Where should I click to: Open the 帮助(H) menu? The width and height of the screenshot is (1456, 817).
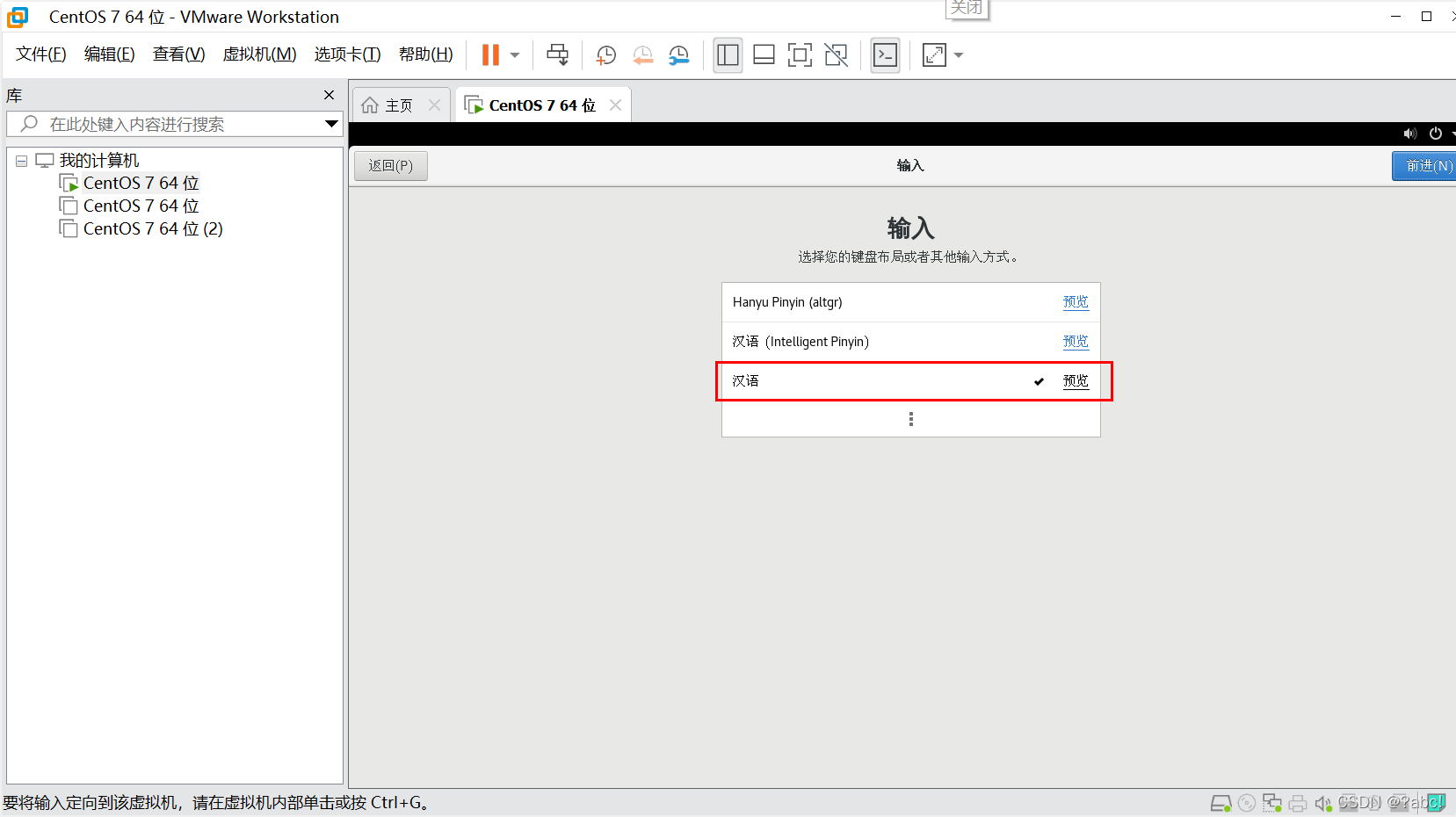425,54
